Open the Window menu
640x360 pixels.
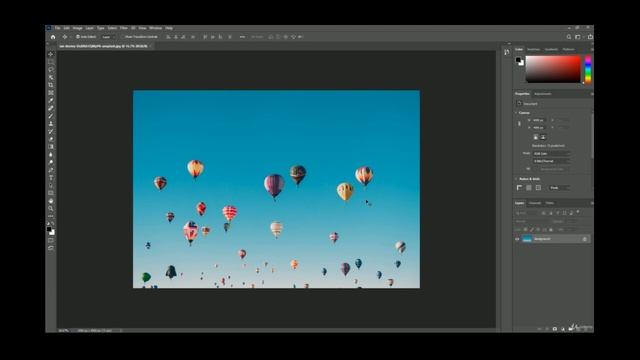coord(156,28)
